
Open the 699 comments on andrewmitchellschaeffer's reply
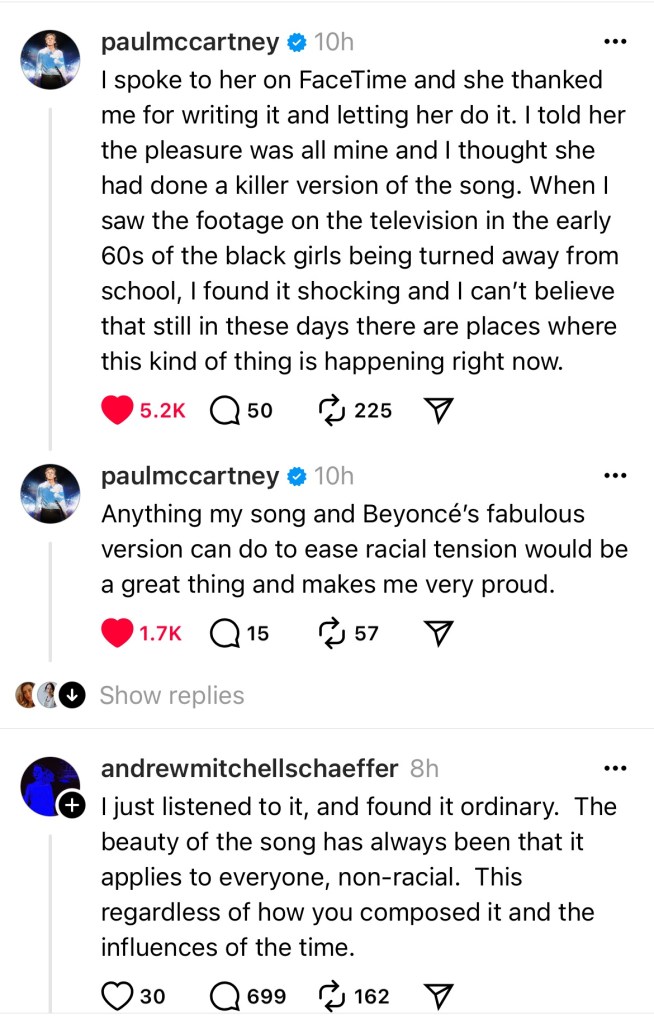(x=225, y=996)
